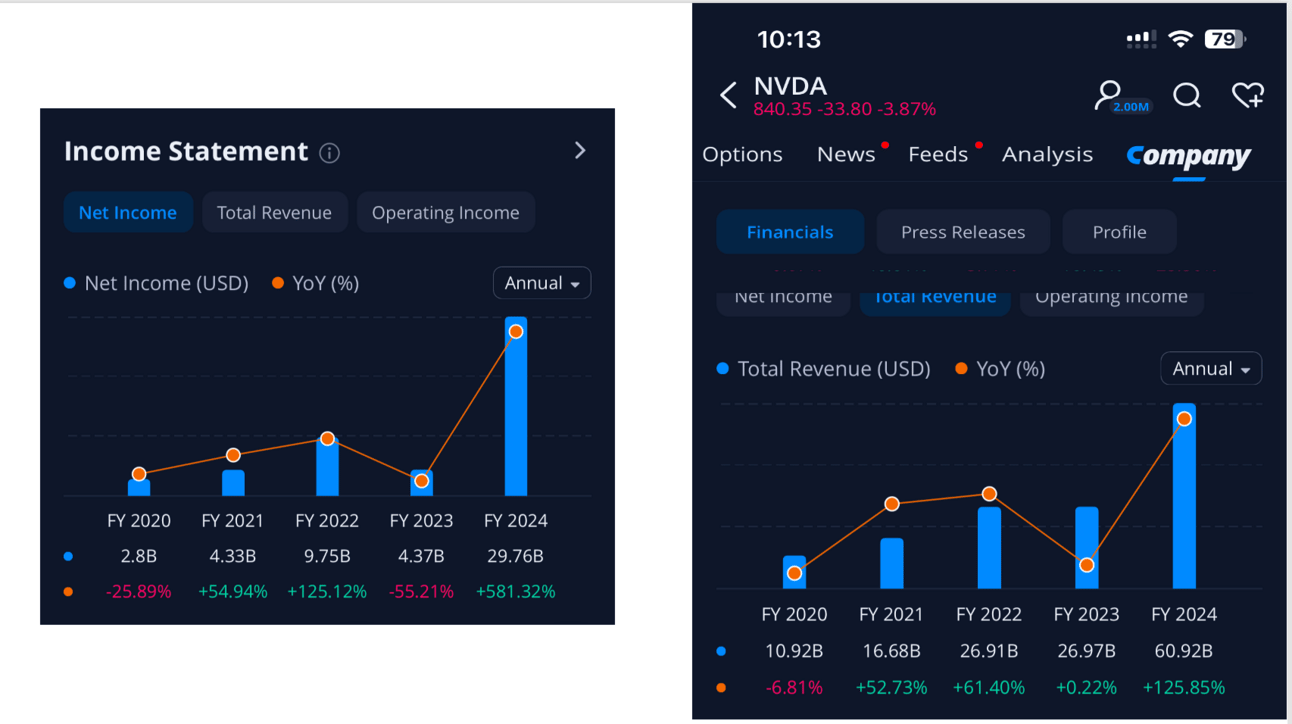Click the 4.37B net income value
Screen dimensions: 1292x724
pos(421,556)
